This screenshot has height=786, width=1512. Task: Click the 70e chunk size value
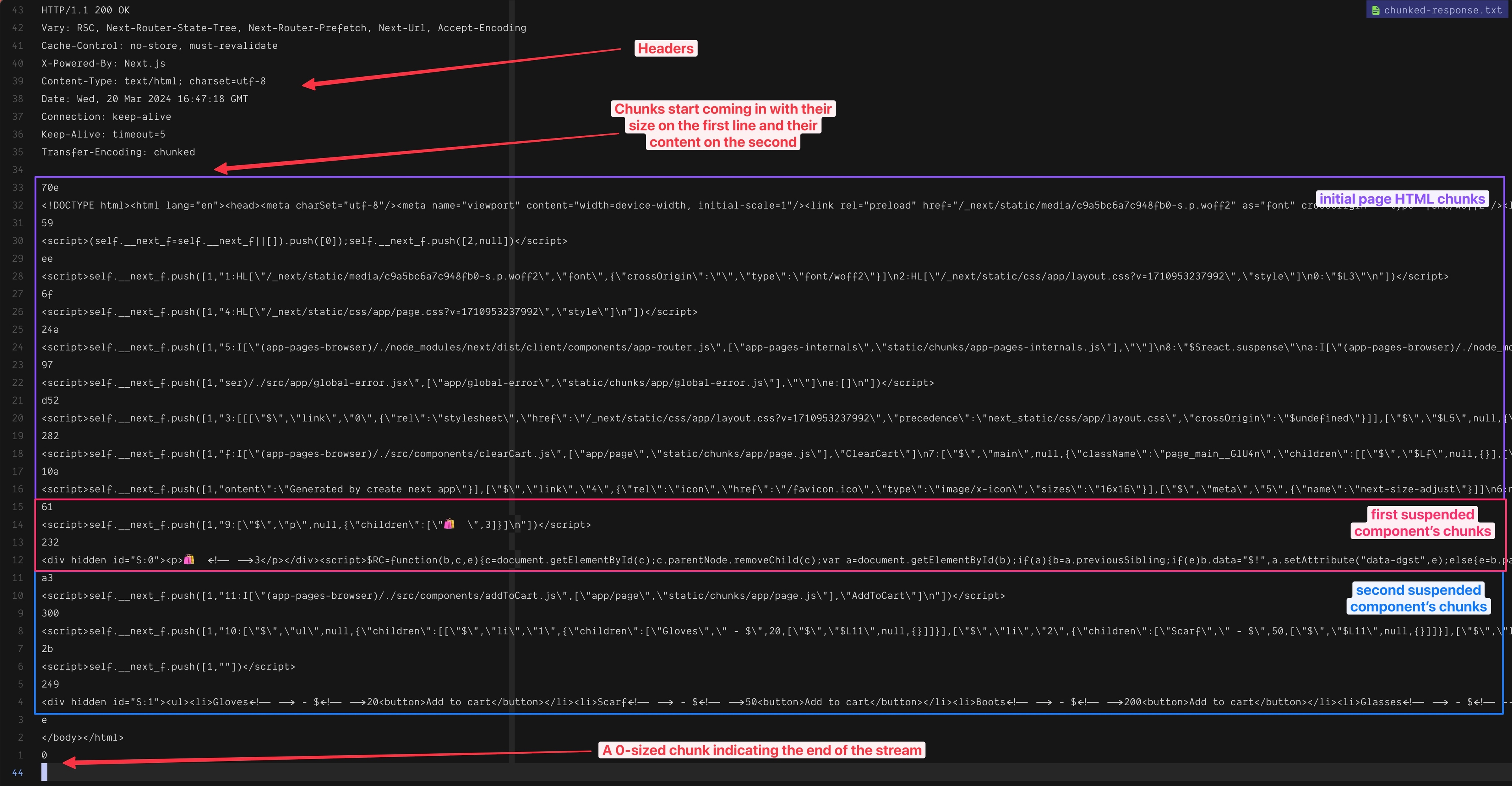[50, 187]
